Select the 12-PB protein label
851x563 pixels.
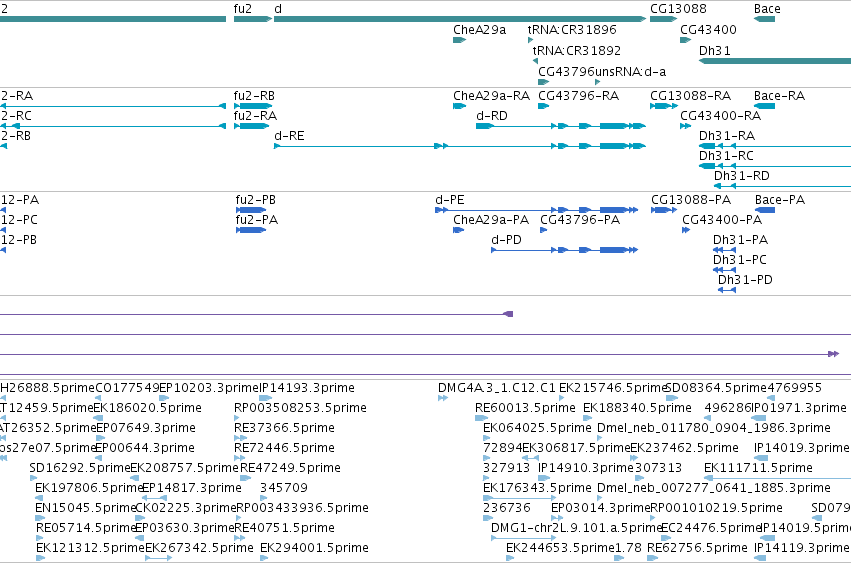point(19,240)
